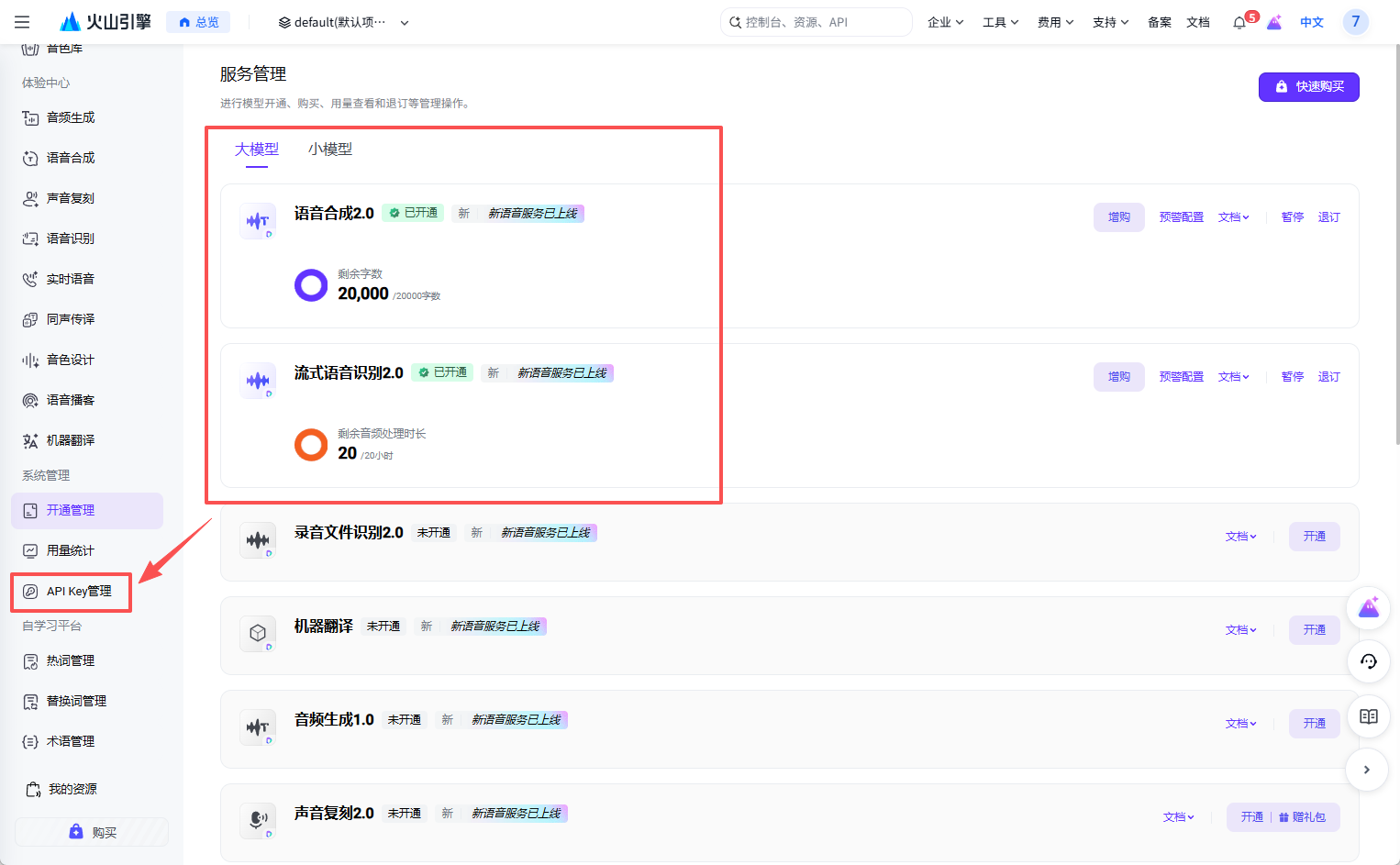Open 同声传译 in the sidebar
The width and height of the screenshot is (1400, 865).
[87, 319]
